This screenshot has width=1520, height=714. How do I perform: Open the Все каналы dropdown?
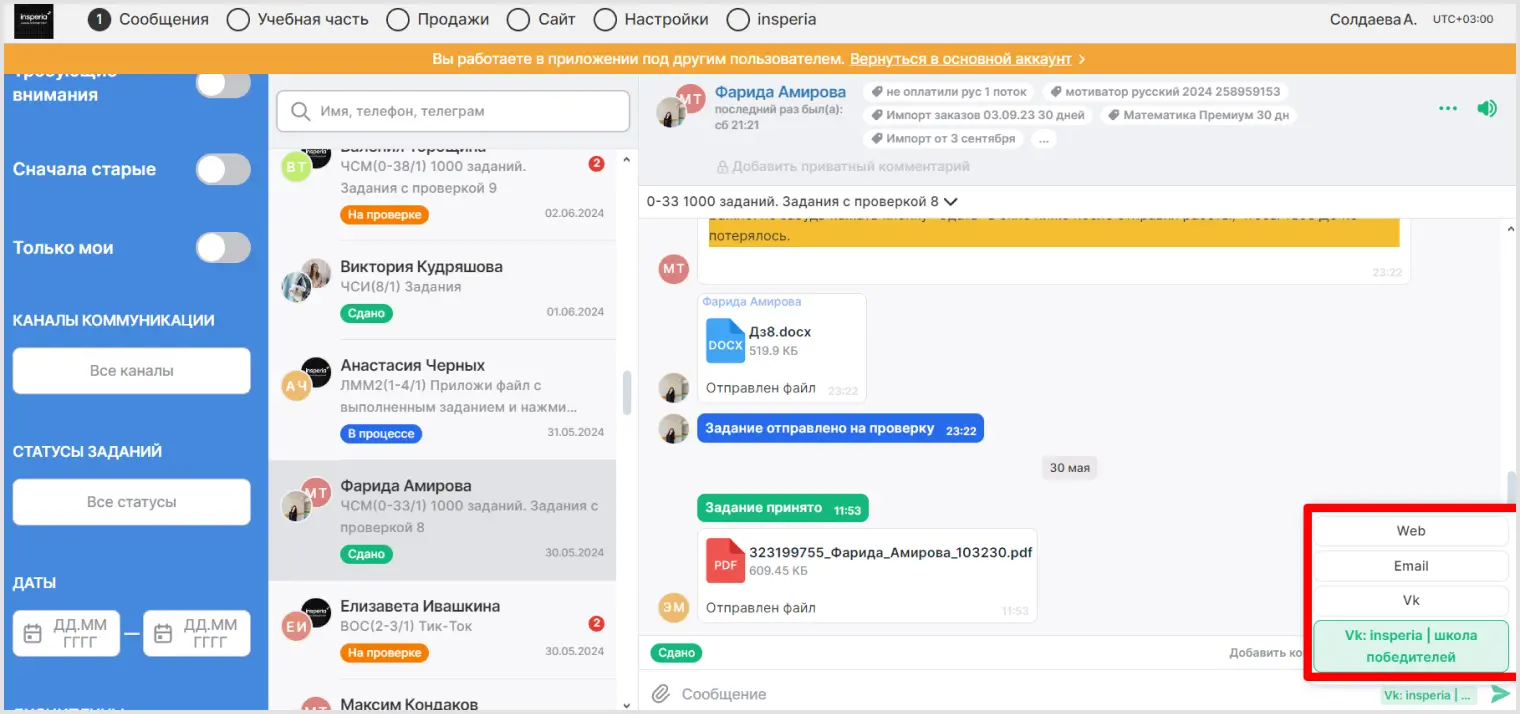pos(131,371)
